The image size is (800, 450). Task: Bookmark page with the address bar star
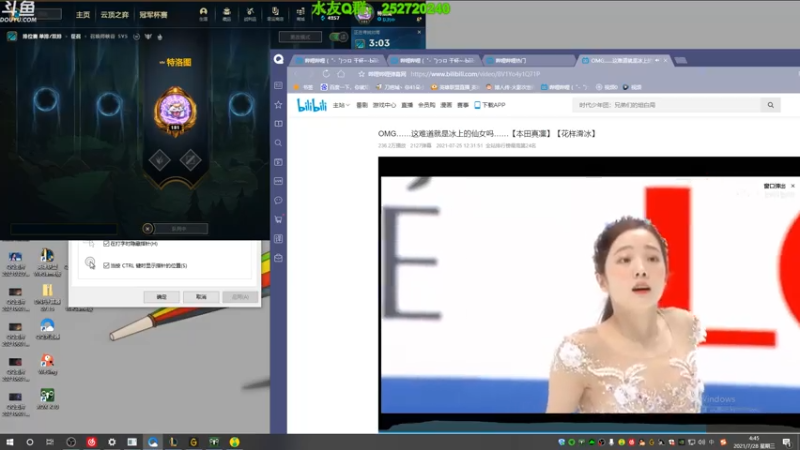[x=361, y=74]
